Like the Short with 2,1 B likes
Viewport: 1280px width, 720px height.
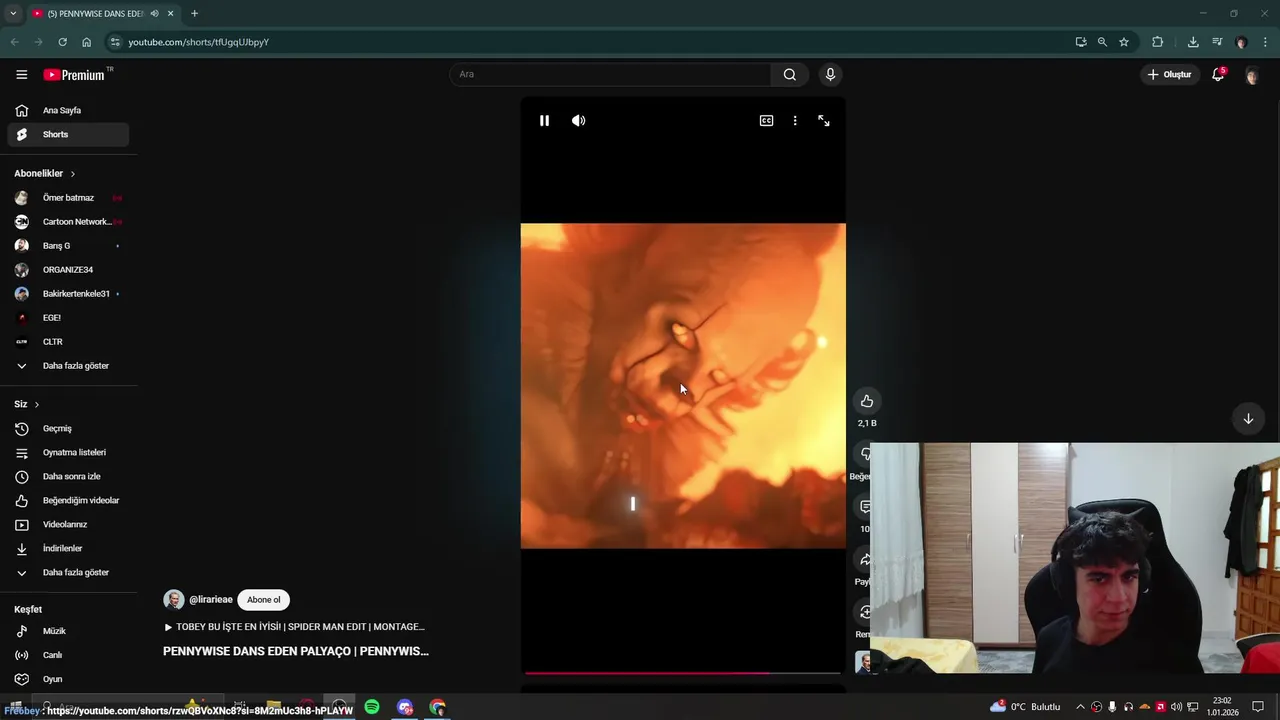click(867, 401)
